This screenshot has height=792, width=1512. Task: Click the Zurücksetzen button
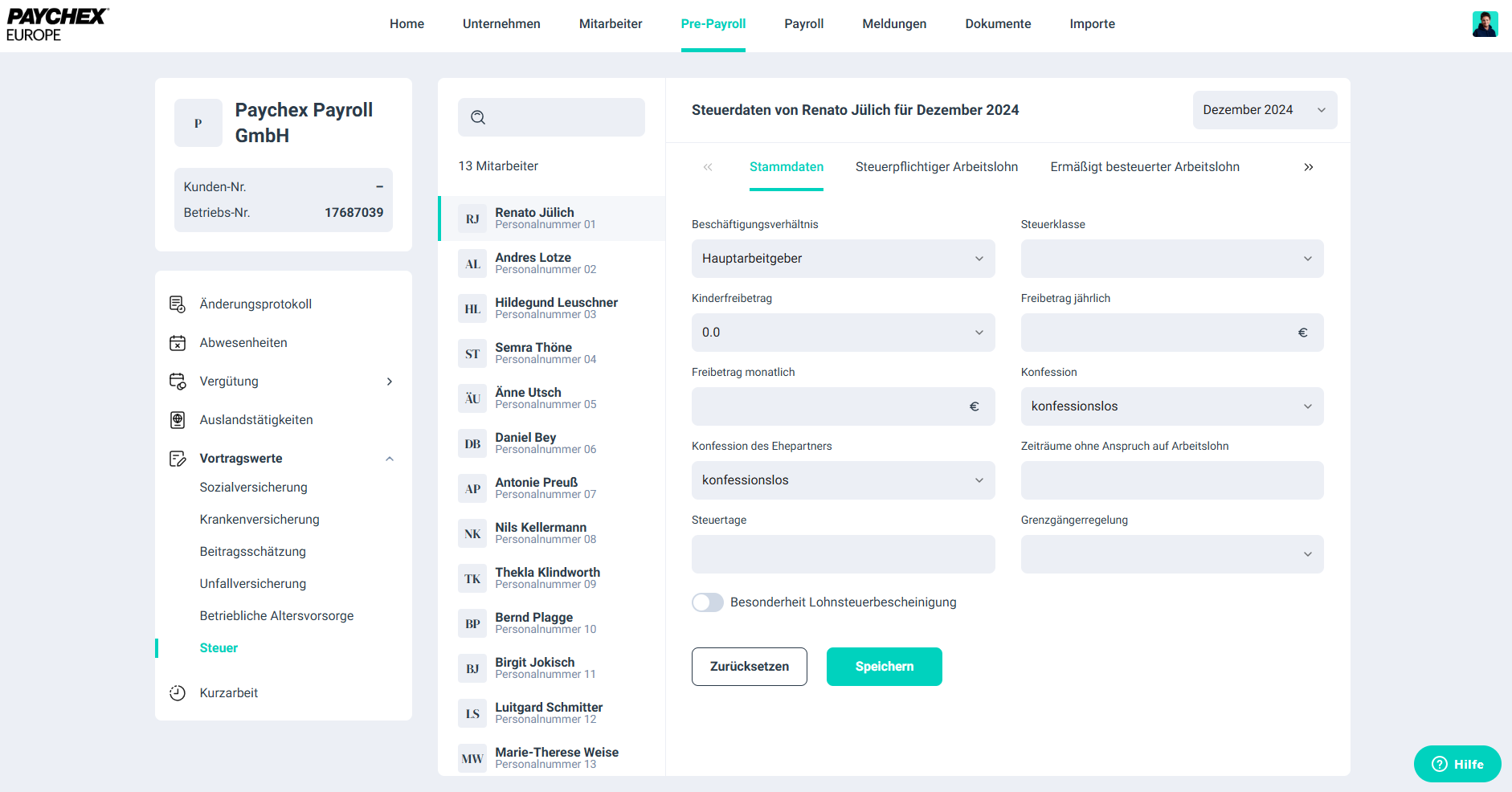point(749,667)
